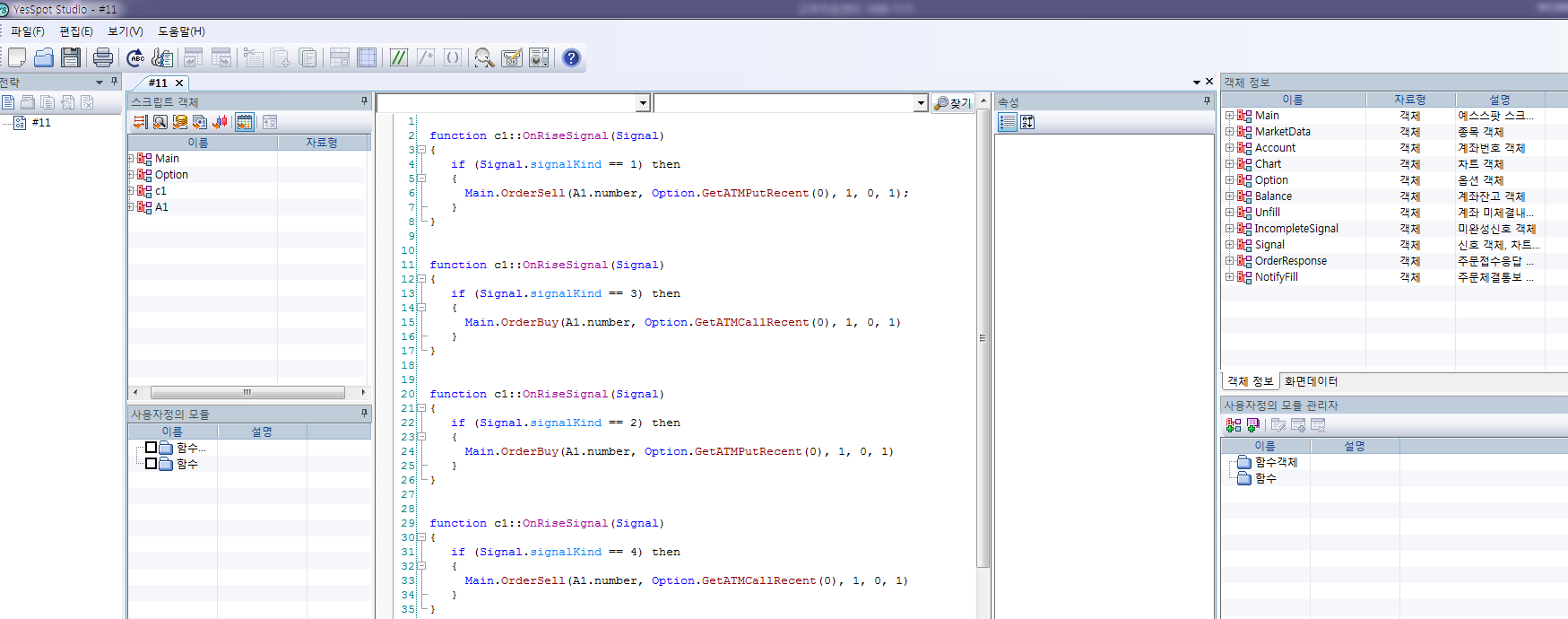Click the open folder icon in toolbar
This screenshot has height=619, width=1568.
coord(44,58)
